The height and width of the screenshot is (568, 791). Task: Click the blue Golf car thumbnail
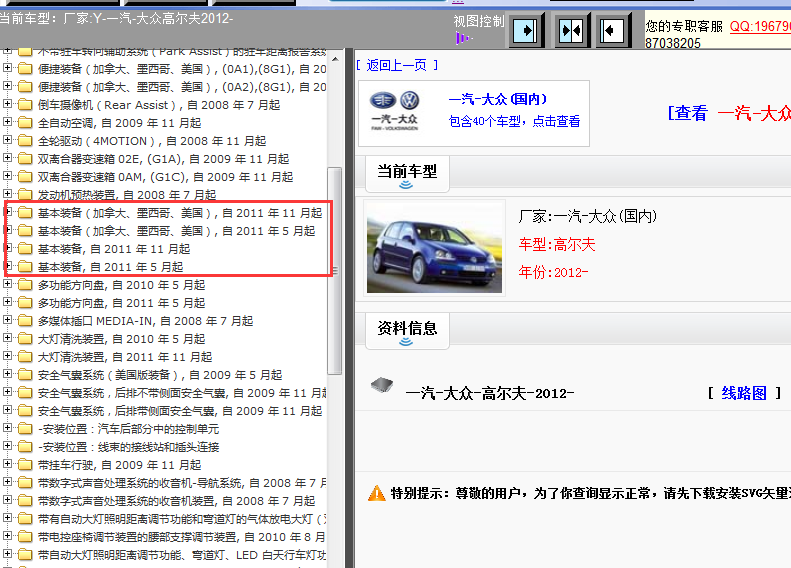[x=434, y=248]
